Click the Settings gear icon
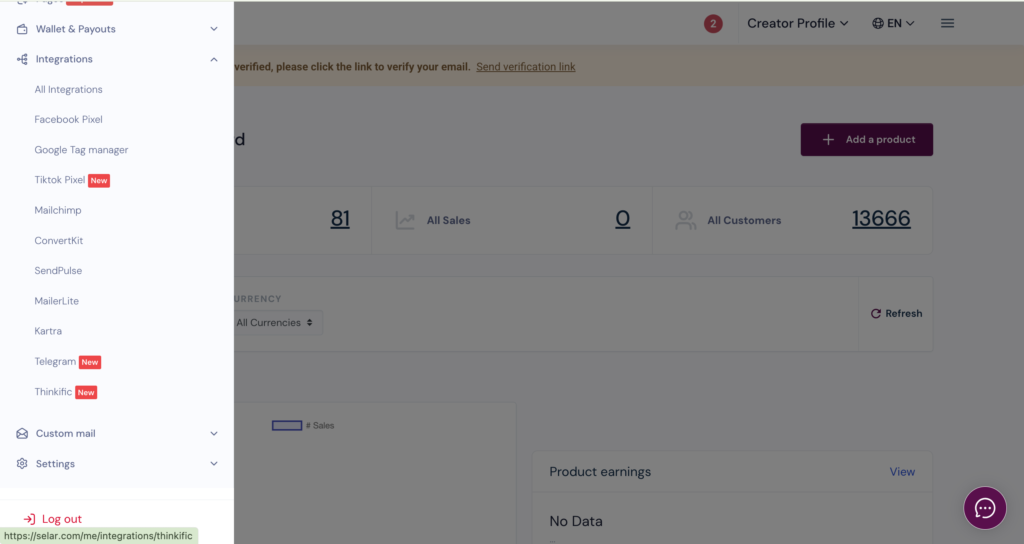Image resolution: width=1024 pixels, height=544 pixels. pos(22,464)
